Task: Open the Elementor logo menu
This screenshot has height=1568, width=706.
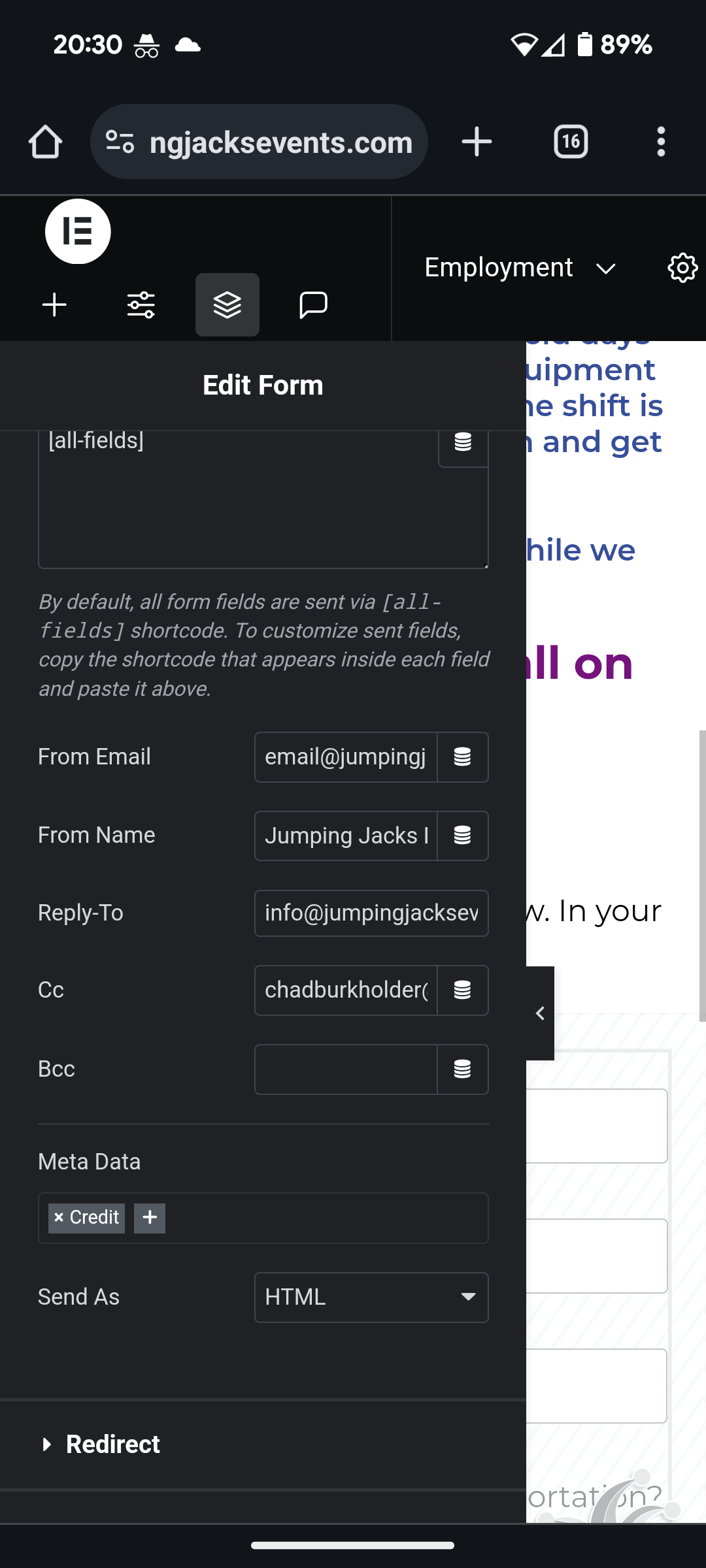Action: click(78, 232)
